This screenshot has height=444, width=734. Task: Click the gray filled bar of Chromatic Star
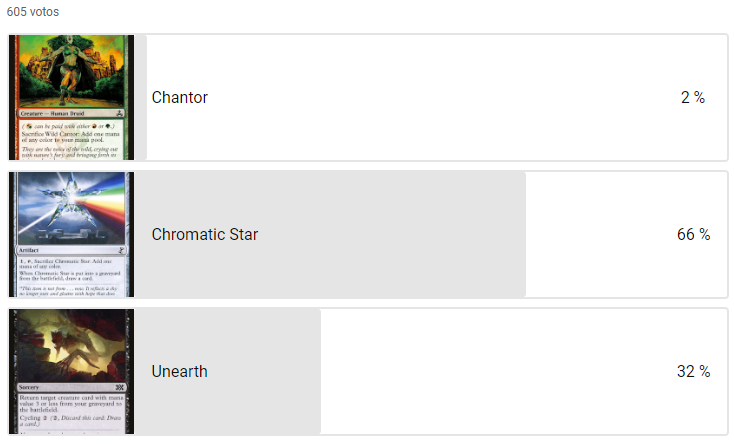click(330, 234)
